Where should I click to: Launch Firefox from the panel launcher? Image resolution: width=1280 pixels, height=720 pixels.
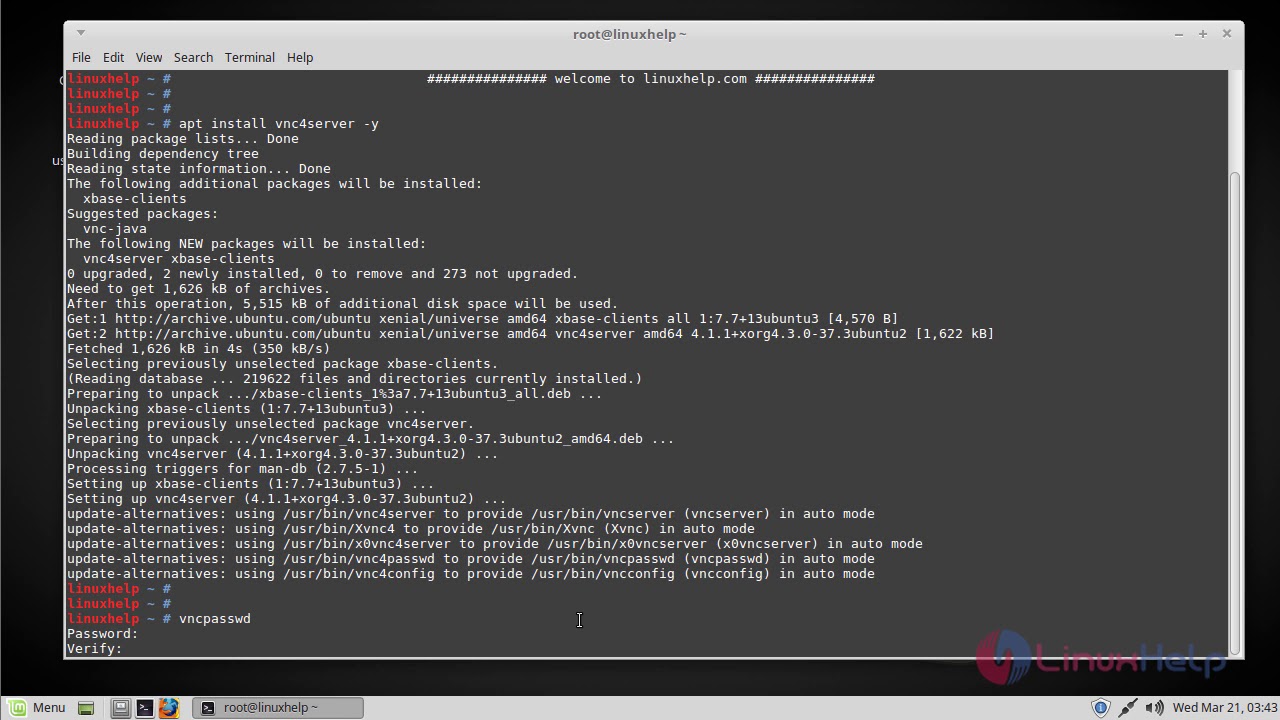tap(169, 708)
